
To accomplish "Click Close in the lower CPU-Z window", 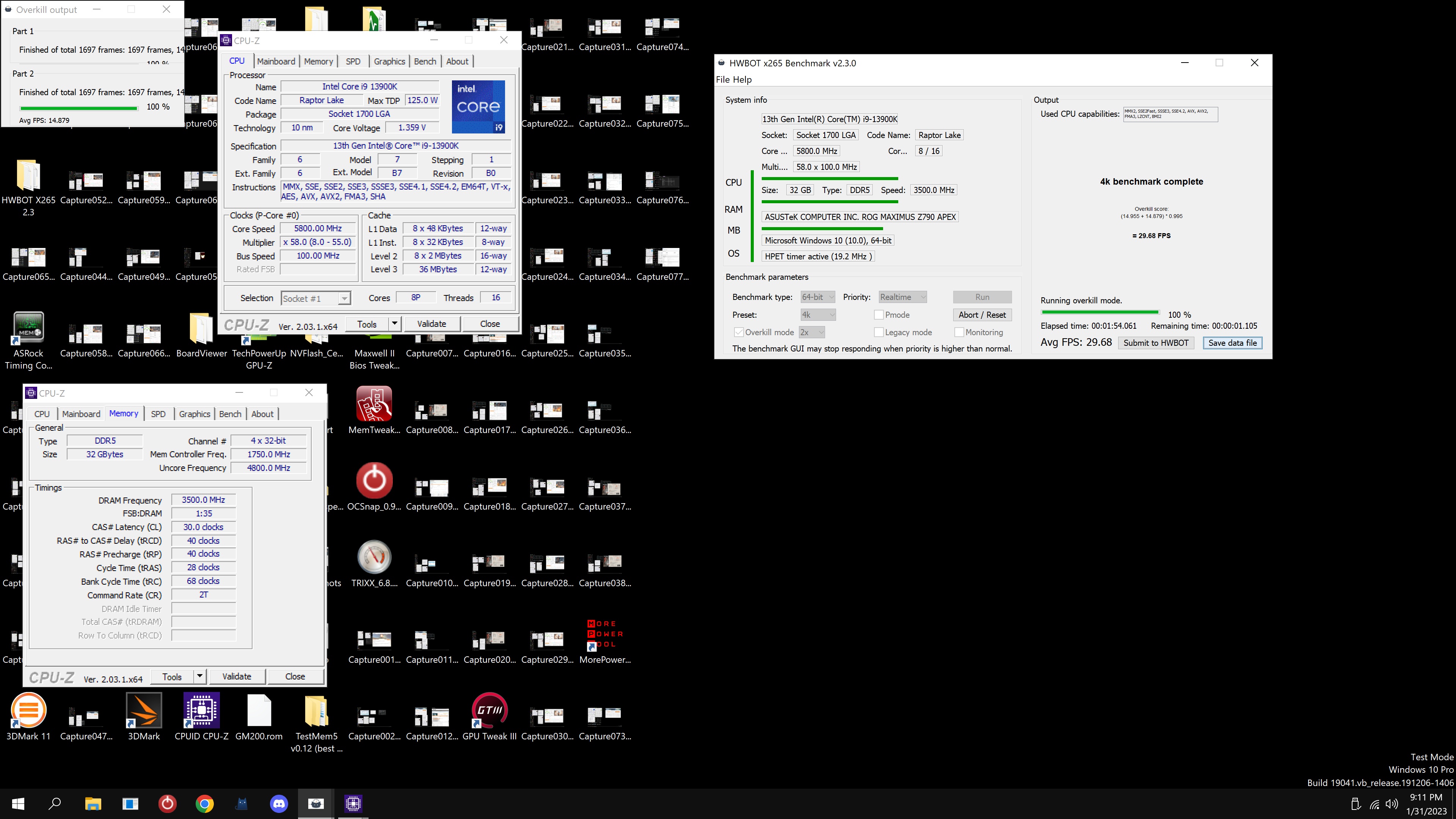I will coord(295,676).
